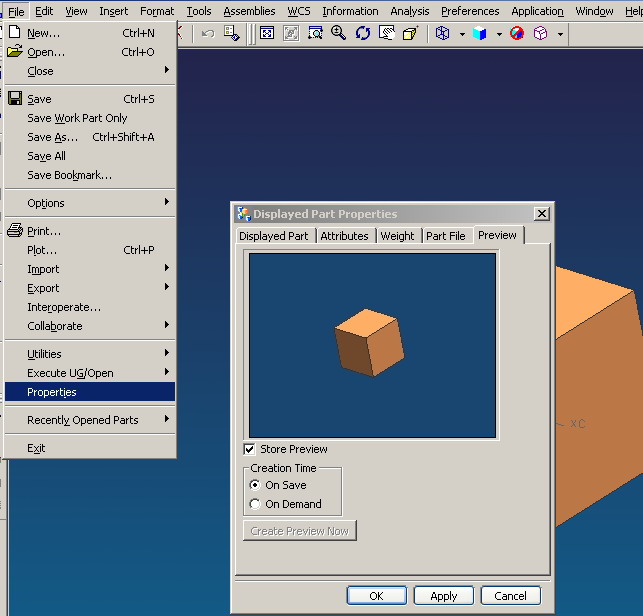
Task: Expand the Utilities submenu
Action: [90, 354]
